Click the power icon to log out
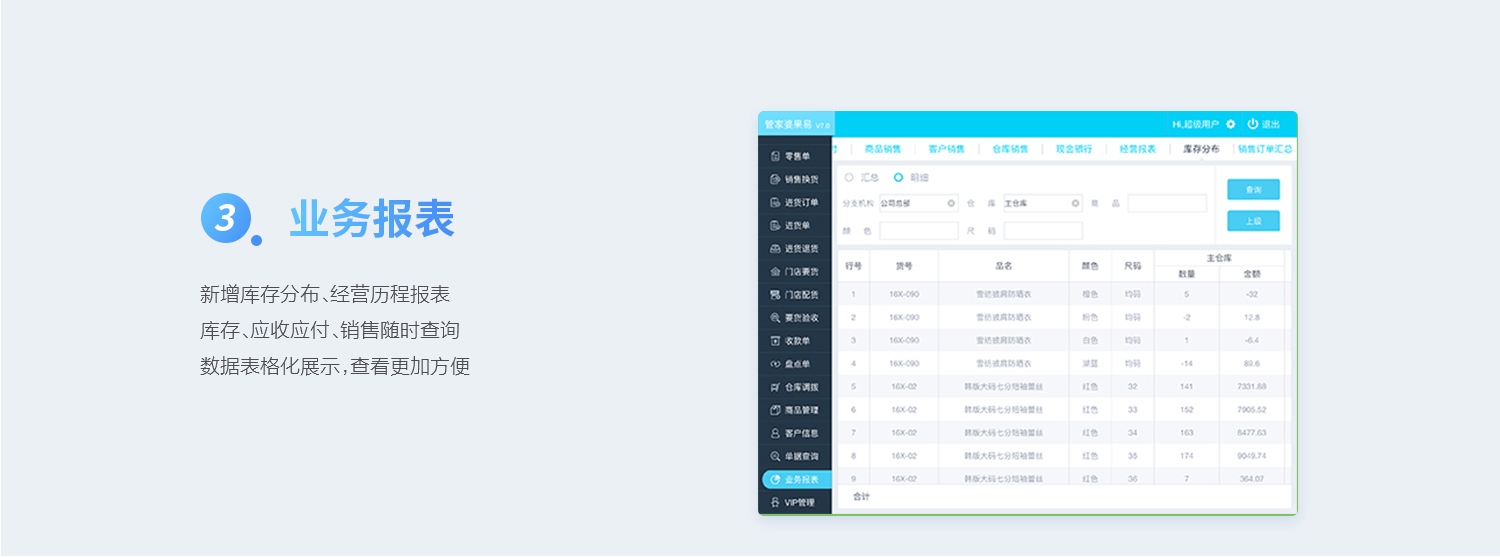 point(1252,124)
